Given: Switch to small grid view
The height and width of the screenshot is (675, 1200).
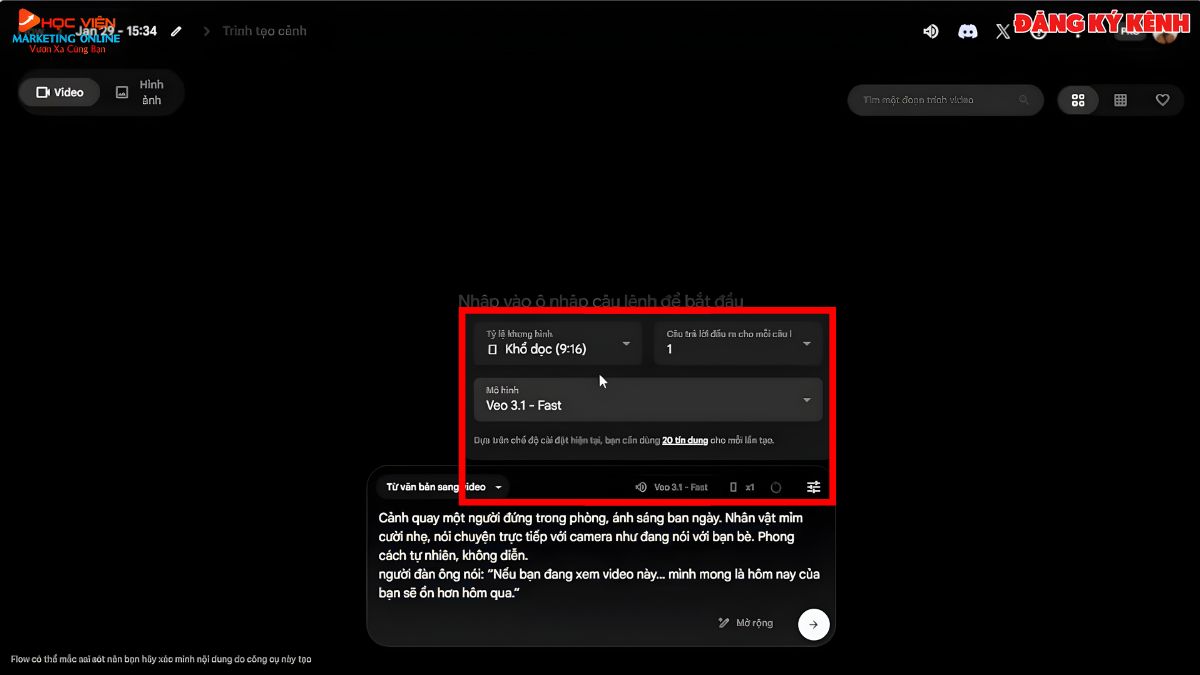Looking at the screenshot, I should 1120,100.
